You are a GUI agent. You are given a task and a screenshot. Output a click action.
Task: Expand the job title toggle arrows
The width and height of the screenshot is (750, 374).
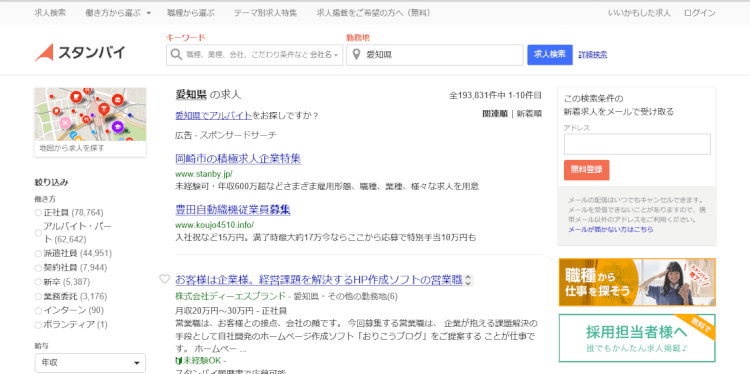pos(468,280)
